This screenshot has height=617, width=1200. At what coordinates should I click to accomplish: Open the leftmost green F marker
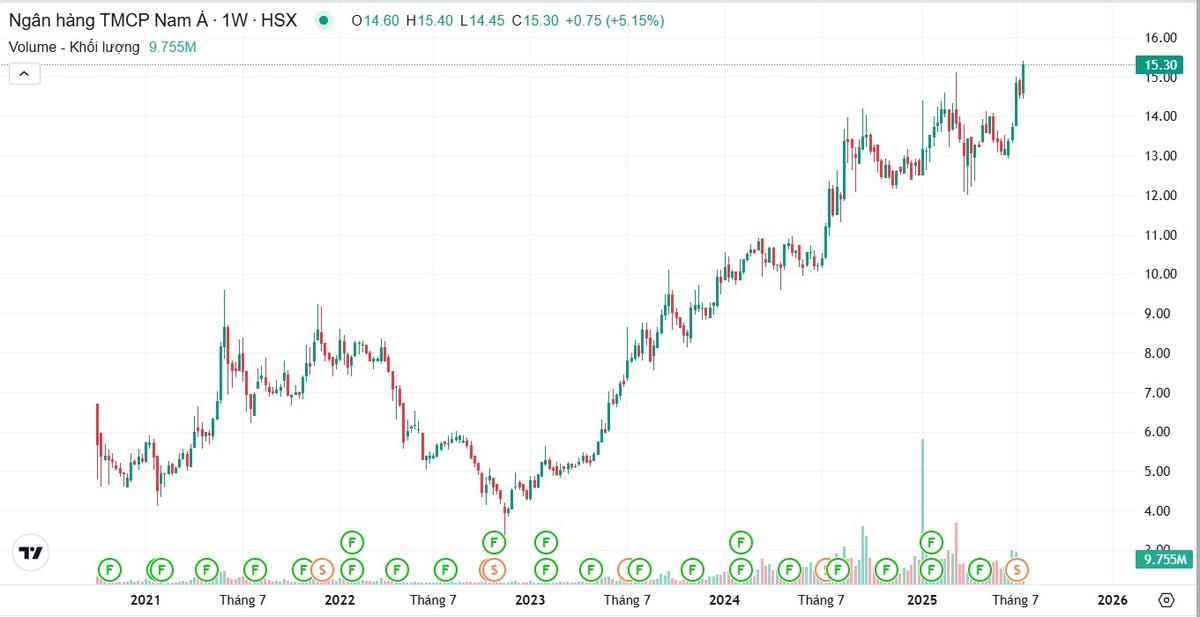108,569
